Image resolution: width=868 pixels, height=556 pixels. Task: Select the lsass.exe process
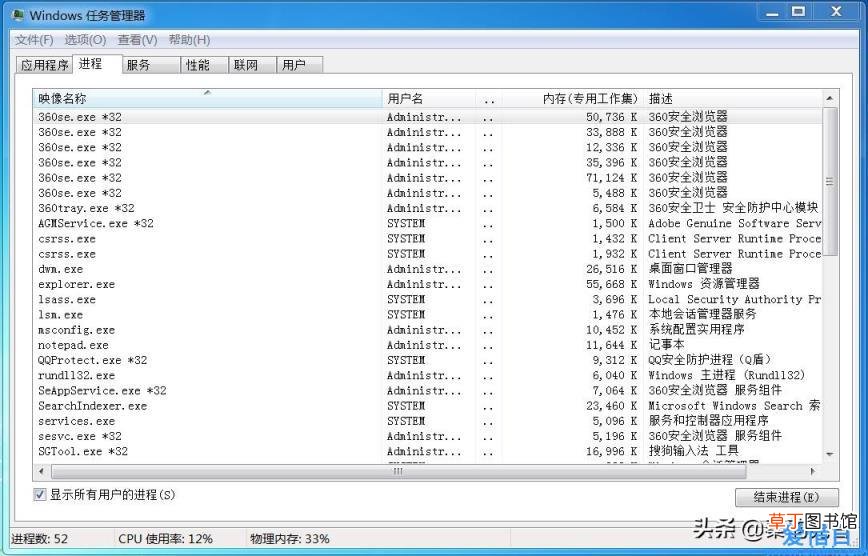pyautogui.click(x=427, y=300)
